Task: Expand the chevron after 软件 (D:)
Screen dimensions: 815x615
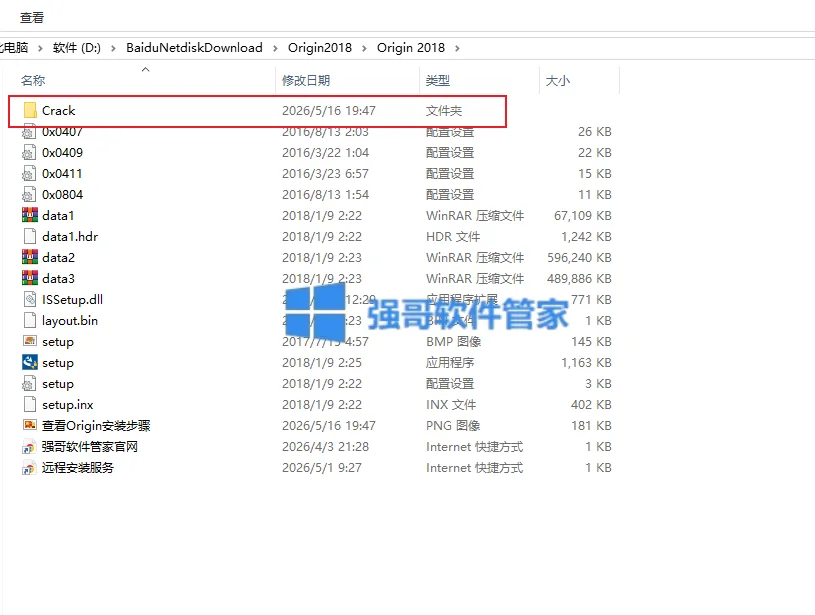Action: coord(113,48)
